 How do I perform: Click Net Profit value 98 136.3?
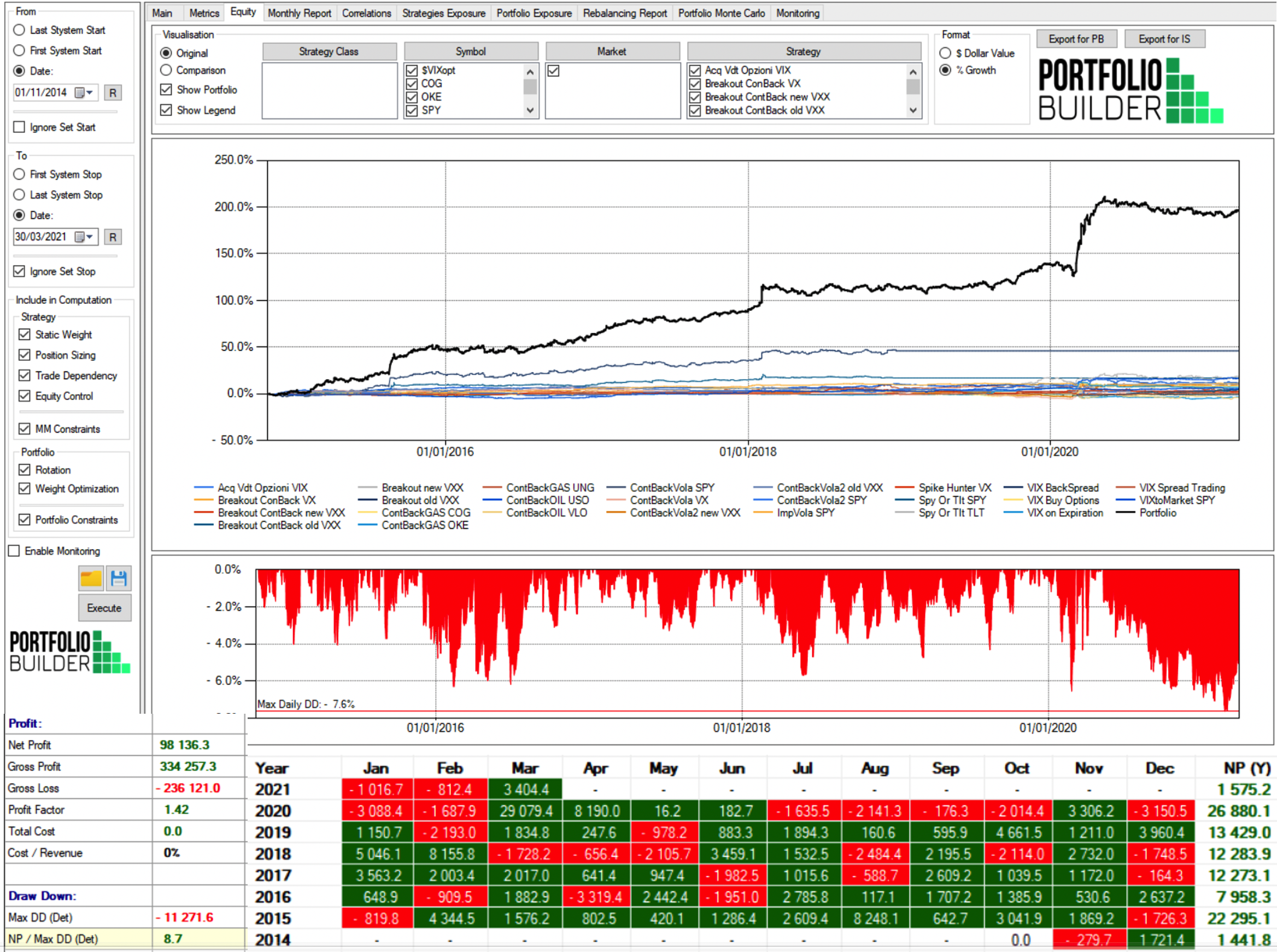(x=184, y=744)
